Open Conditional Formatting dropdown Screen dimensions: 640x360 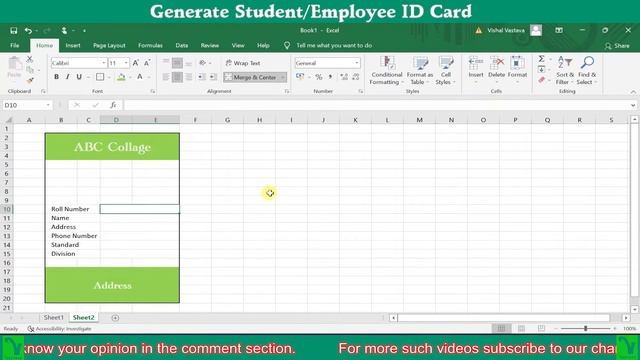[x=387, y=71]
